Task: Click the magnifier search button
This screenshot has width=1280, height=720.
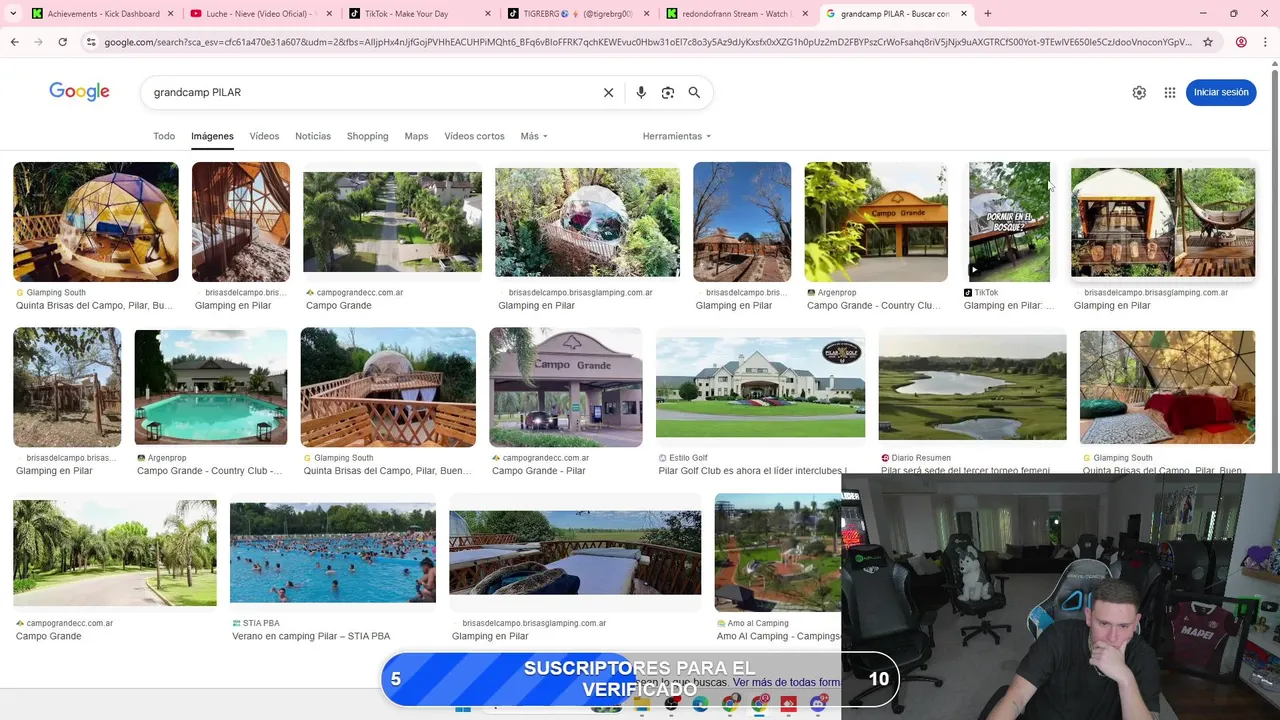Action: [694, 92]
